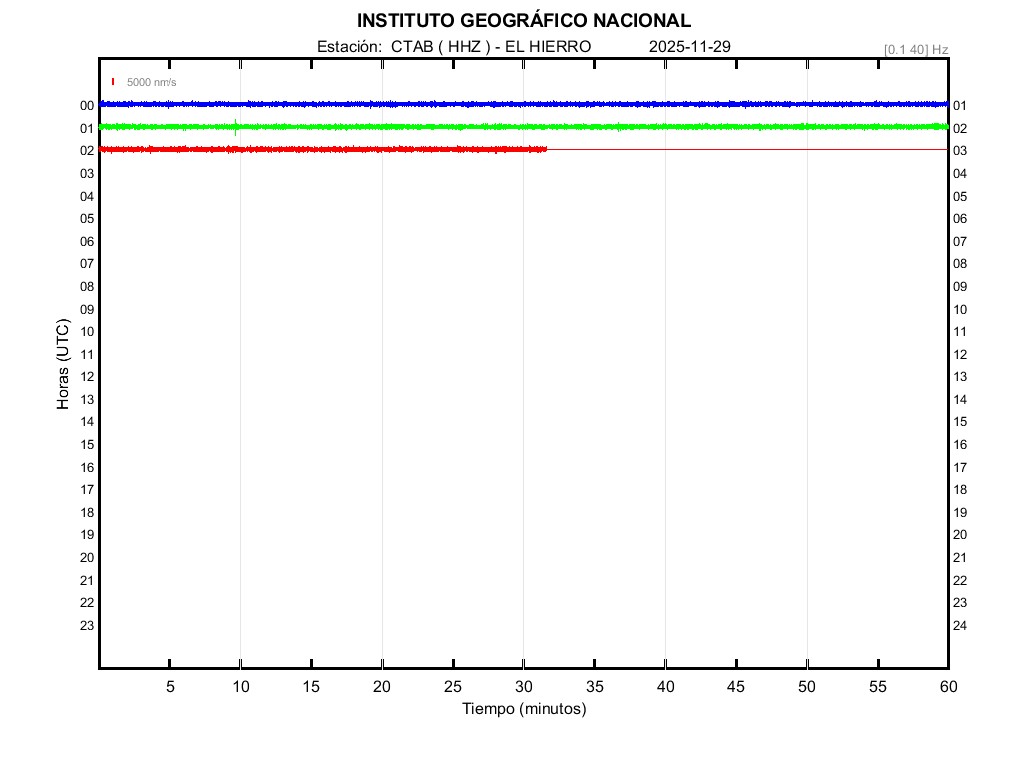Click the [0.1 40] Hz filter label

[915, 49]
